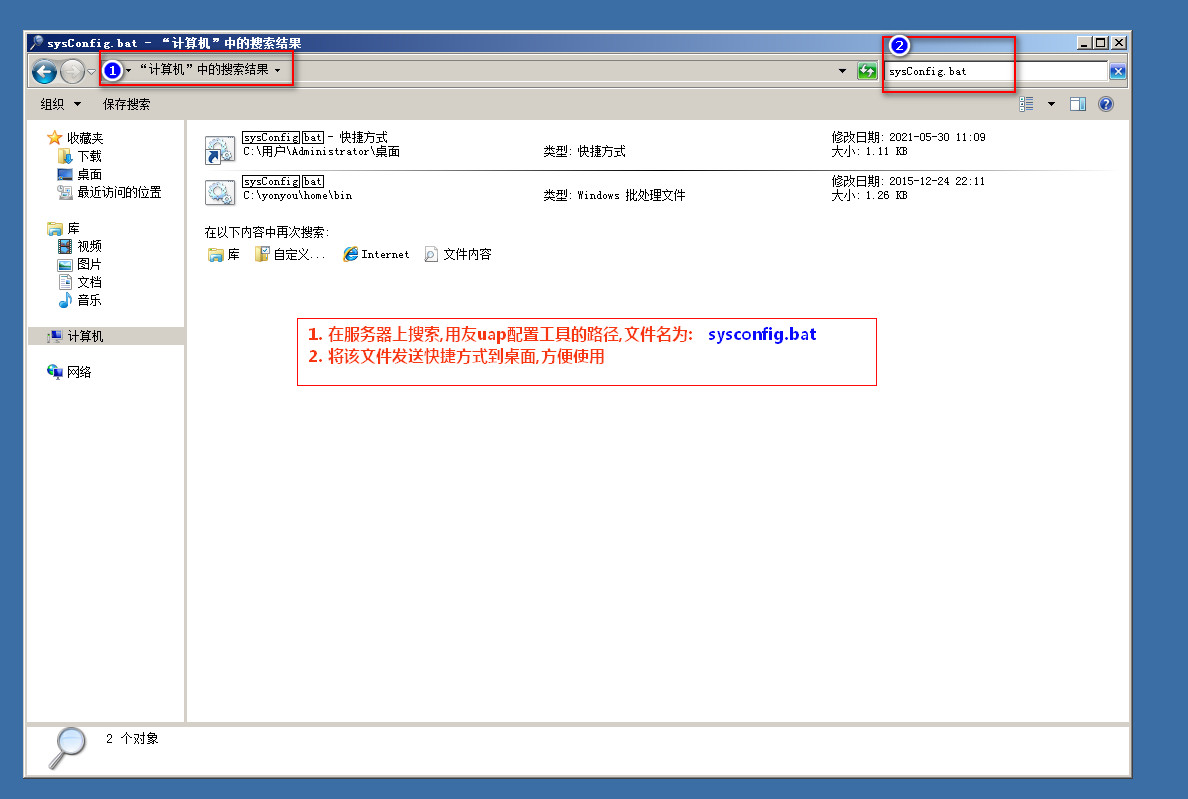Open the help question mark icon

pyautogui.click(x=1106, y=104)
